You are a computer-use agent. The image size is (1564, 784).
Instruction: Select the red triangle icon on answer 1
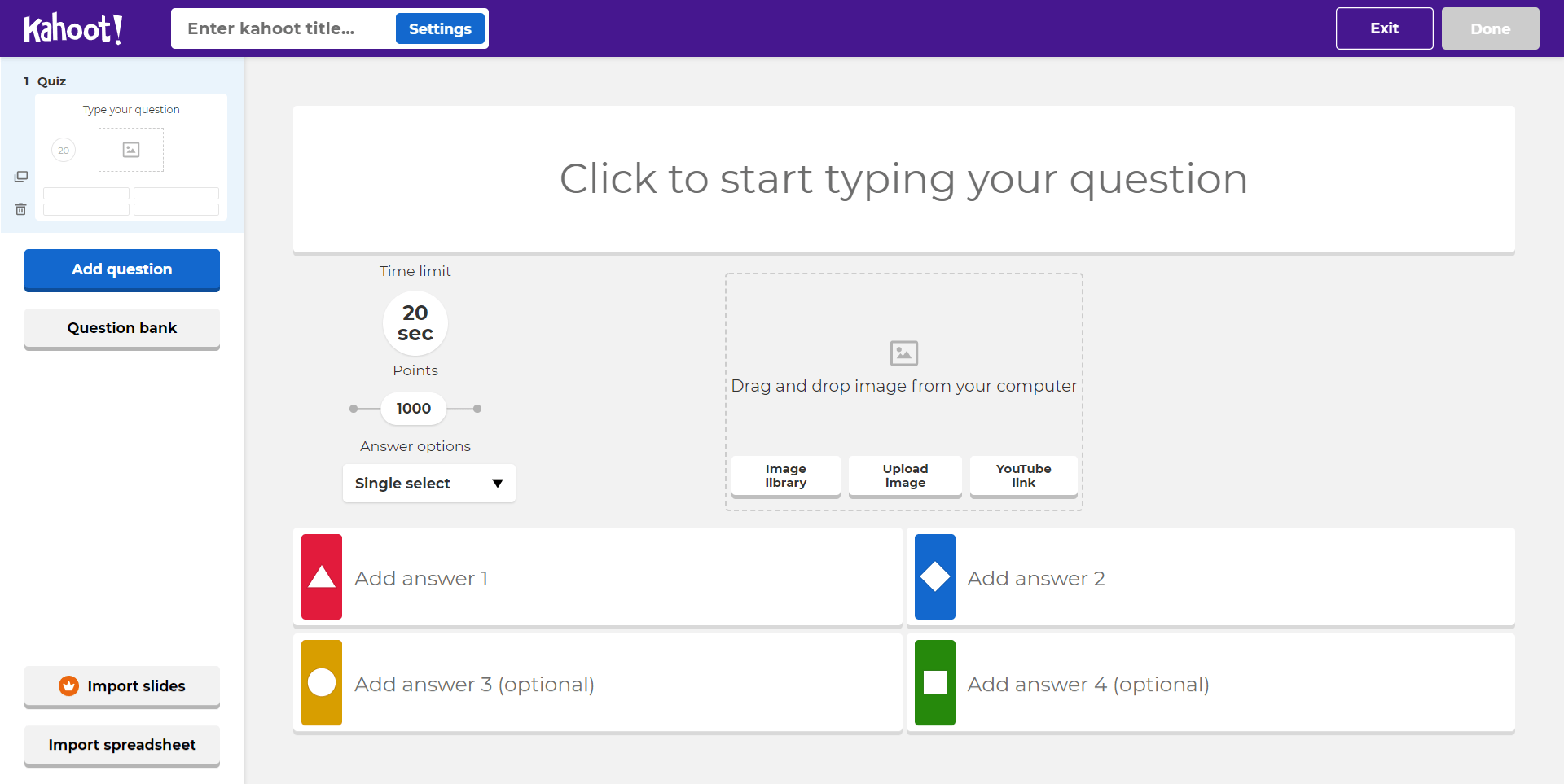pyautogui.click(x=321, y=577)
